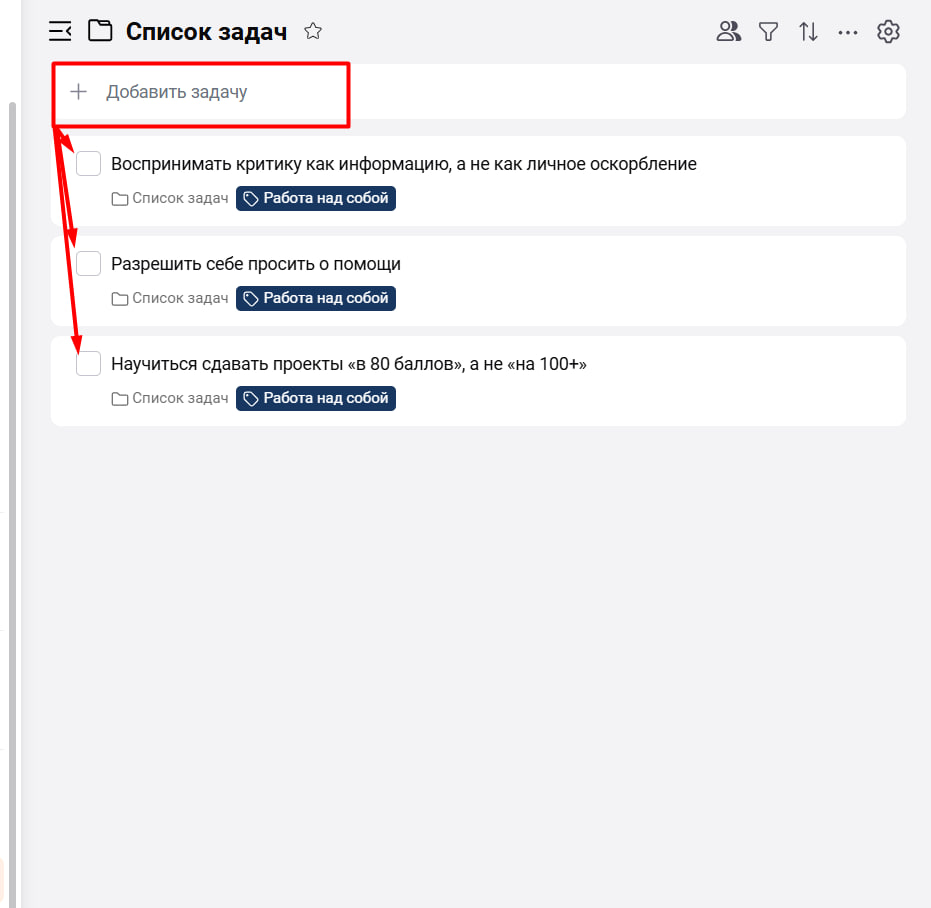This screenshot has height=908, width=931.
Task: Open the list settings gear icon
Action: pos(888,32)
